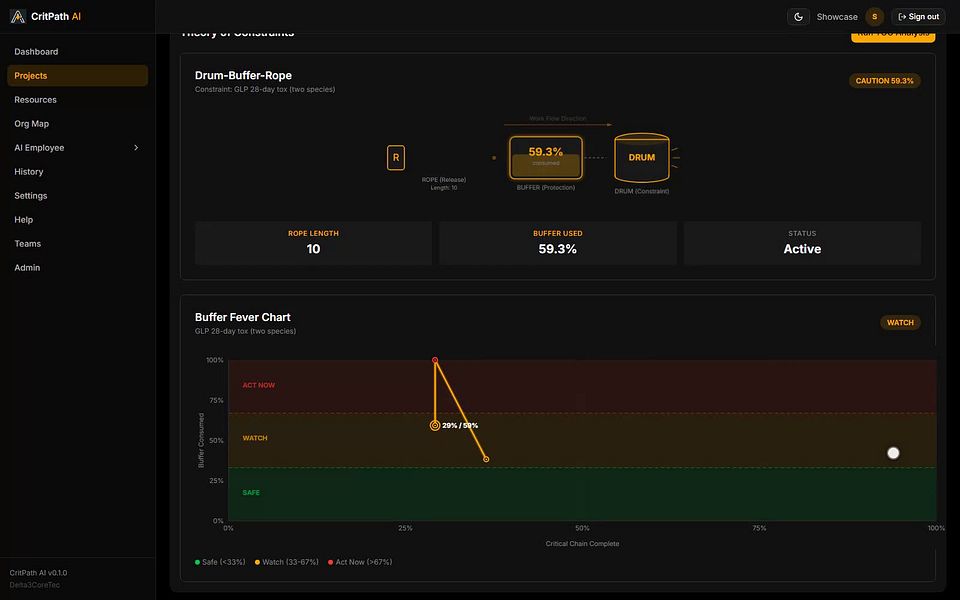Click the Safe (<33%) legend entry
The height and width of the screenshot is (600, 960).
coord(220,562)
